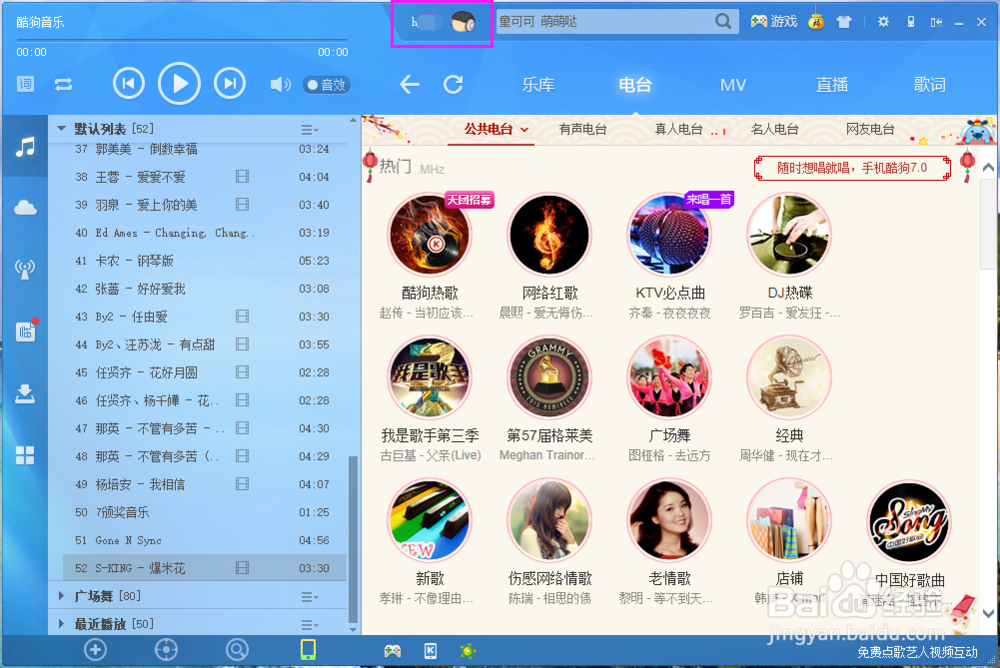Toggle the repeat play mode button

[64, 84]
